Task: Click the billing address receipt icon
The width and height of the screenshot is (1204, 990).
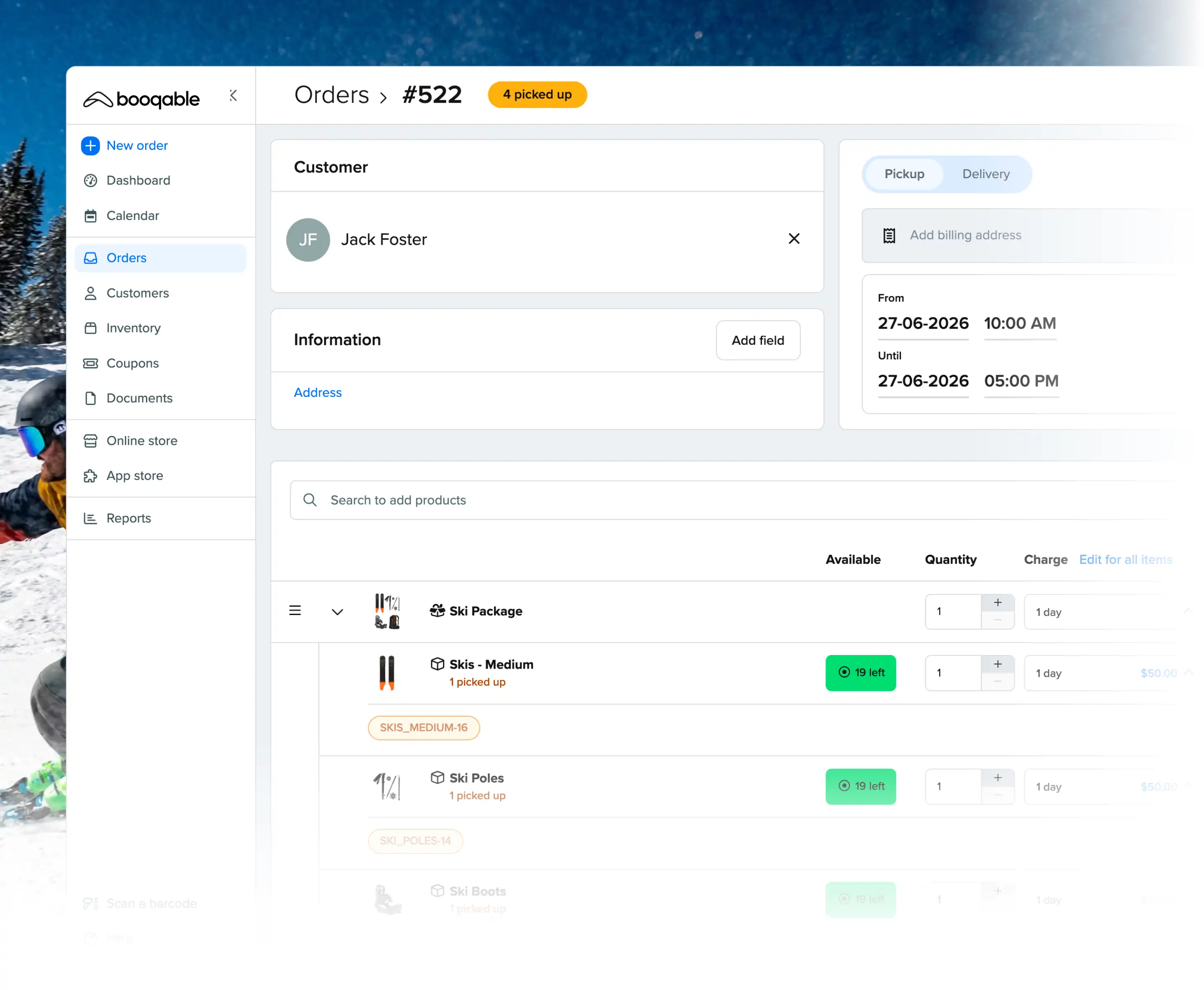Action: pos(889,236)
